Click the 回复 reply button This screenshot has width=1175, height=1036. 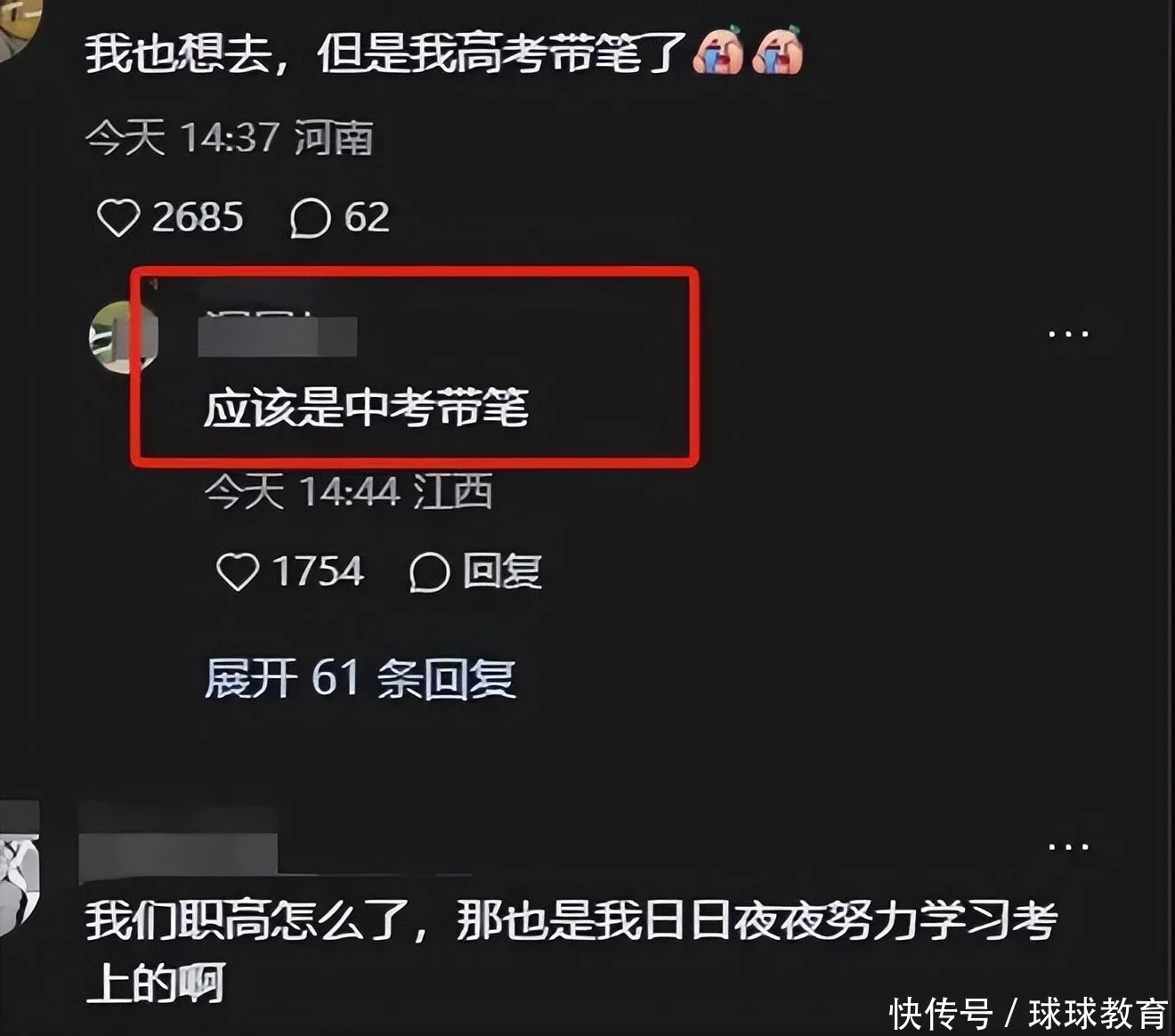[x=502, y=571]
